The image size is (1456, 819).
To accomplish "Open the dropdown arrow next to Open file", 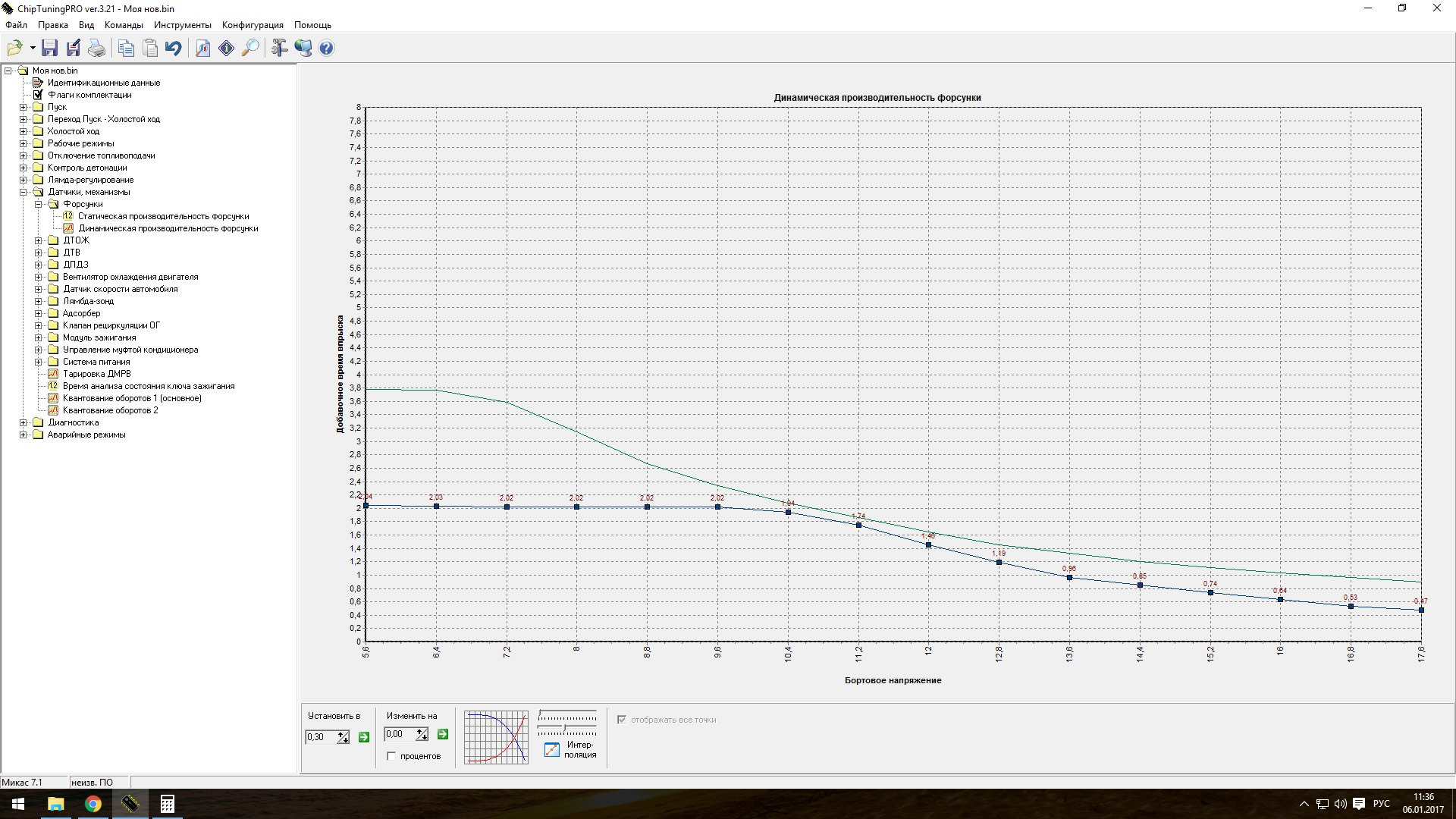I will [x=33, y=49].
